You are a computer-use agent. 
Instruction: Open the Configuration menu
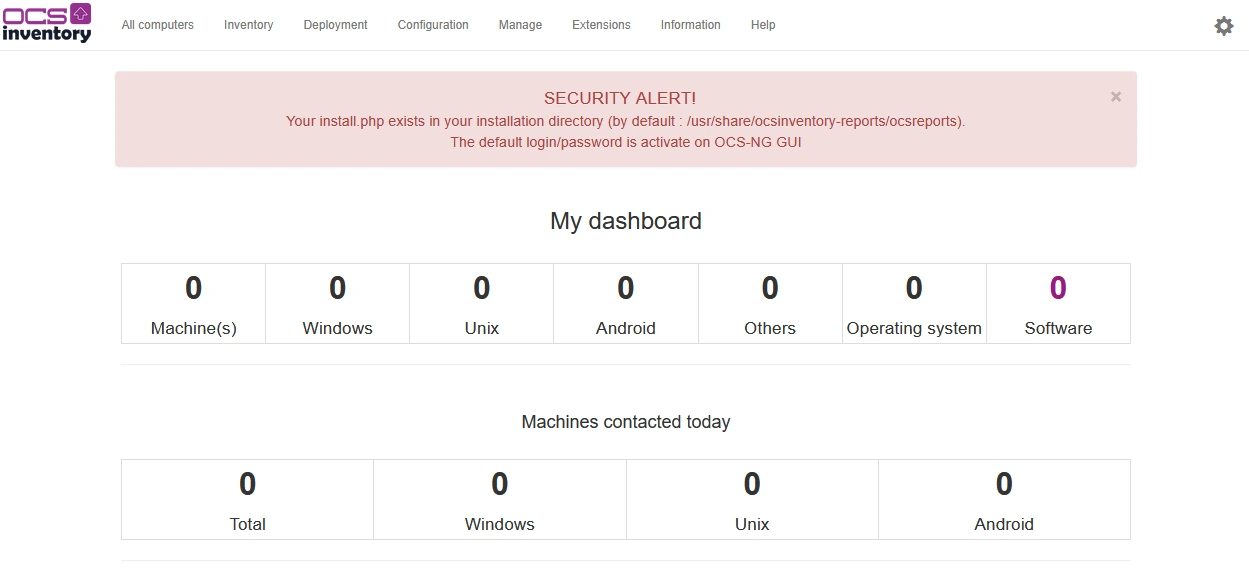click(x=432, y=25)
